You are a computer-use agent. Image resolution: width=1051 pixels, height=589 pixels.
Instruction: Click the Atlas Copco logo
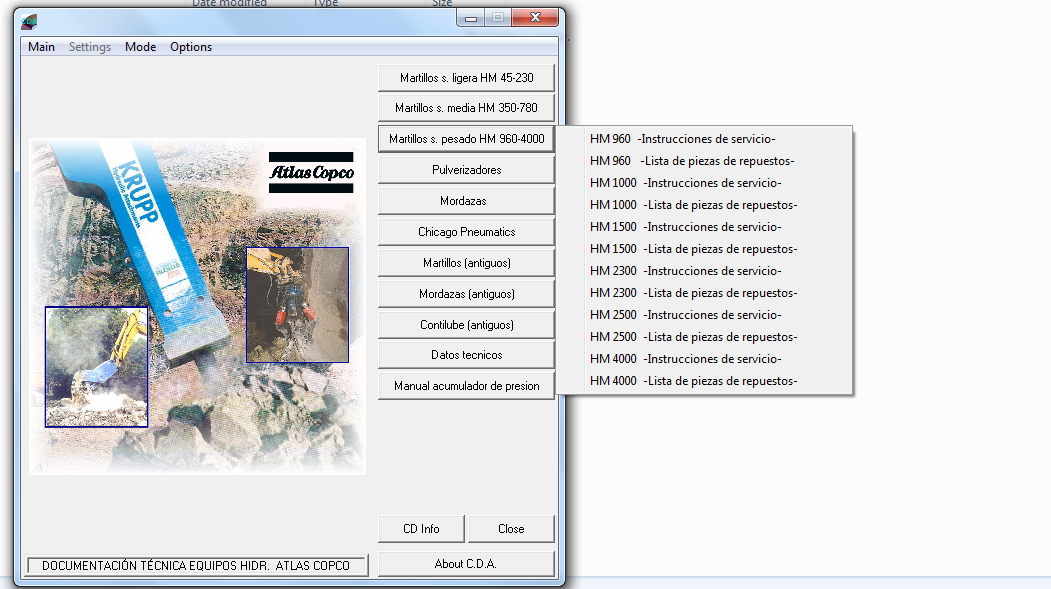(311, 172)
